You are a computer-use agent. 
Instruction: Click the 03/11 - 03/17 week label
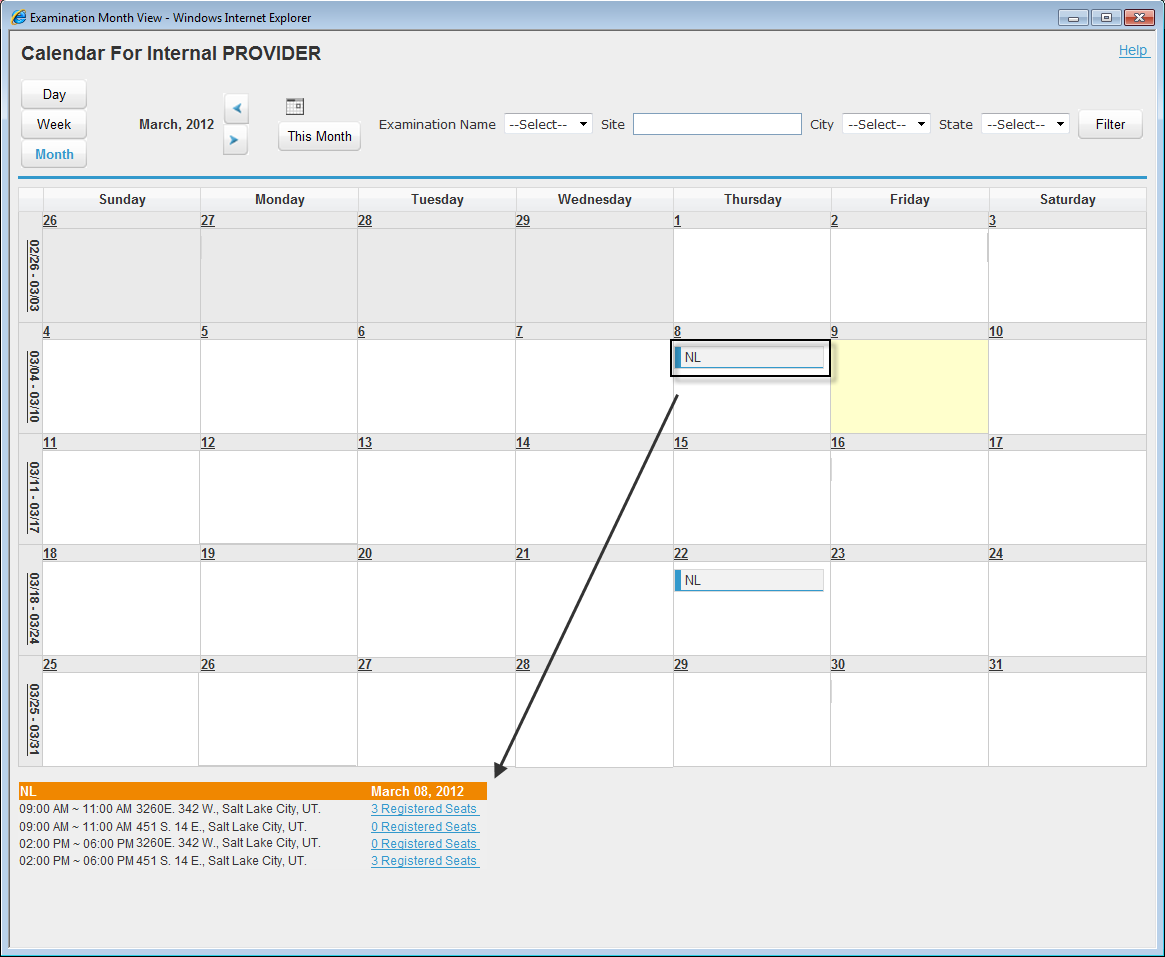(34, 497)
